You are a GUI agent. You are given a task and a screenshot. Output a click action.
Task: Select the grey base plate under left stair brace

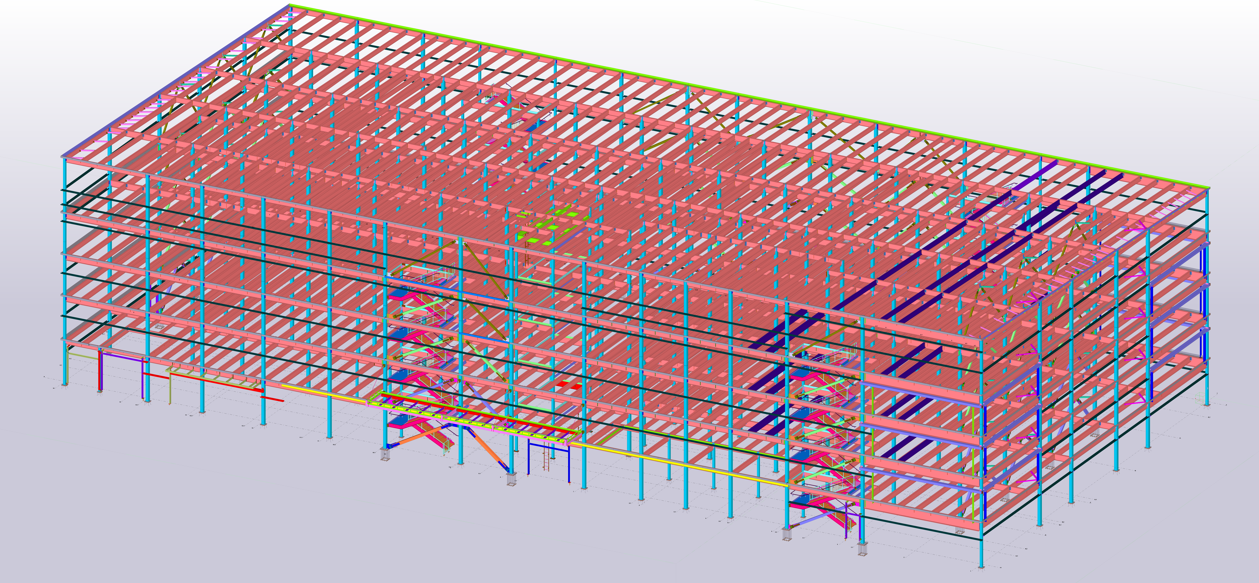click(x=384, y=455)
